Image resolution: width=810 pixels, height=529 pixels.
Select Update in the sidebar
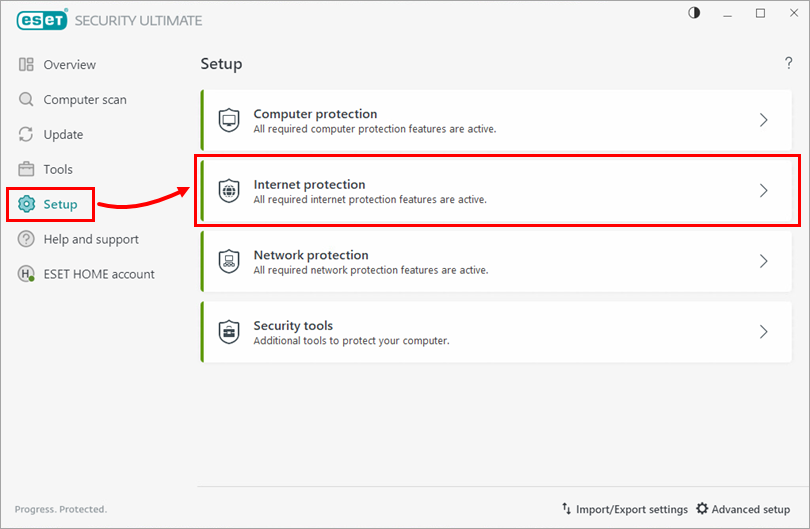[63, 135]
